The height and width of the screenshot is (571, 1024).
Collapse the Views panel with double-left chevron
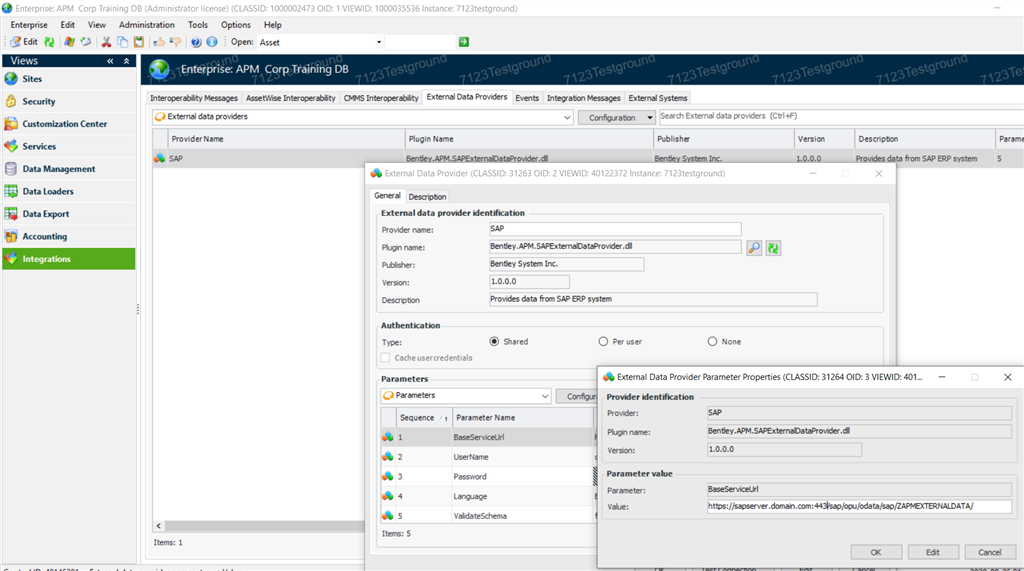tap(110, 61)
